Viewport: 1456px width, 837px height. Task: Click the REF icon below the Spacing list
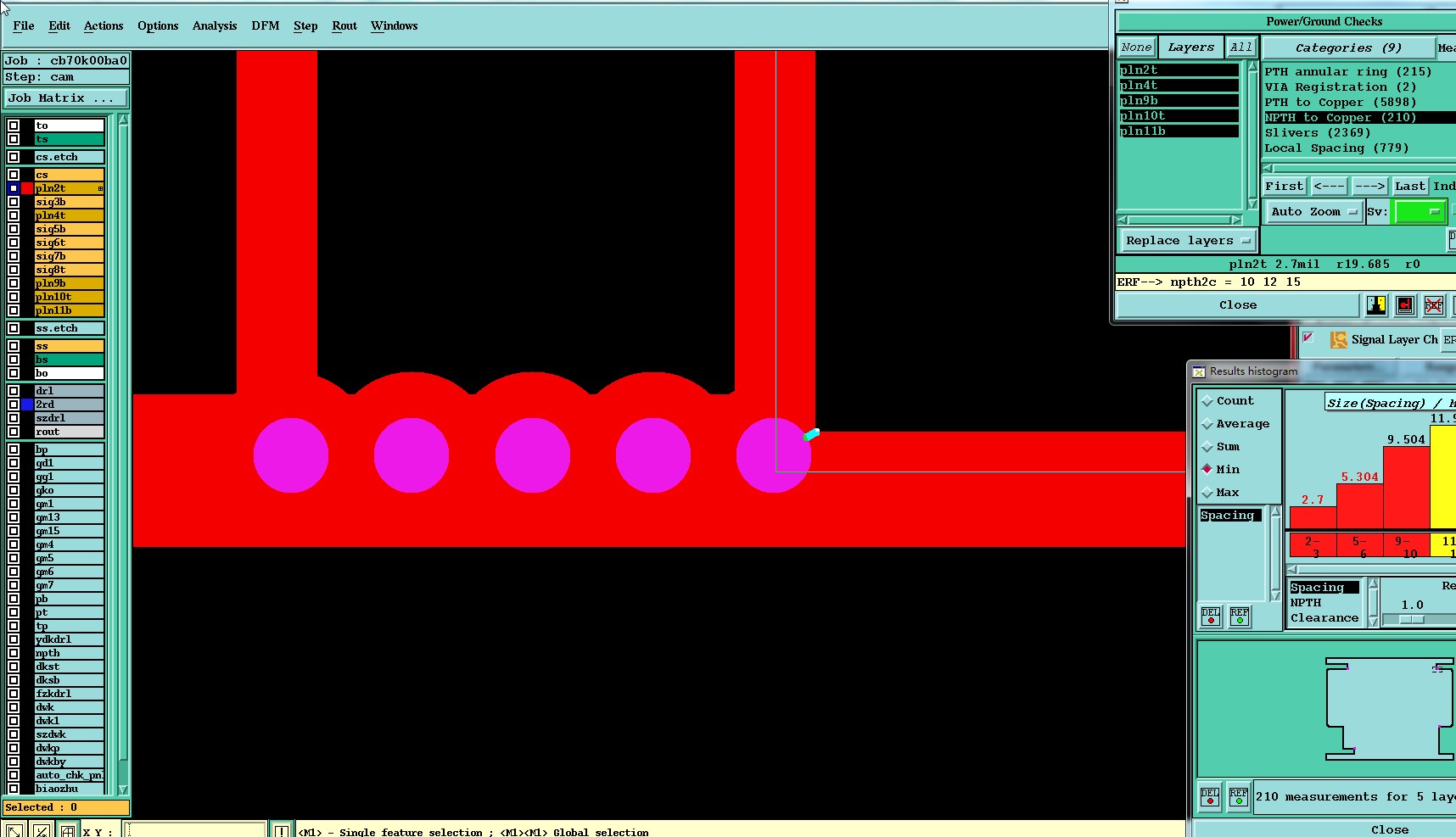click(1240, 617)
